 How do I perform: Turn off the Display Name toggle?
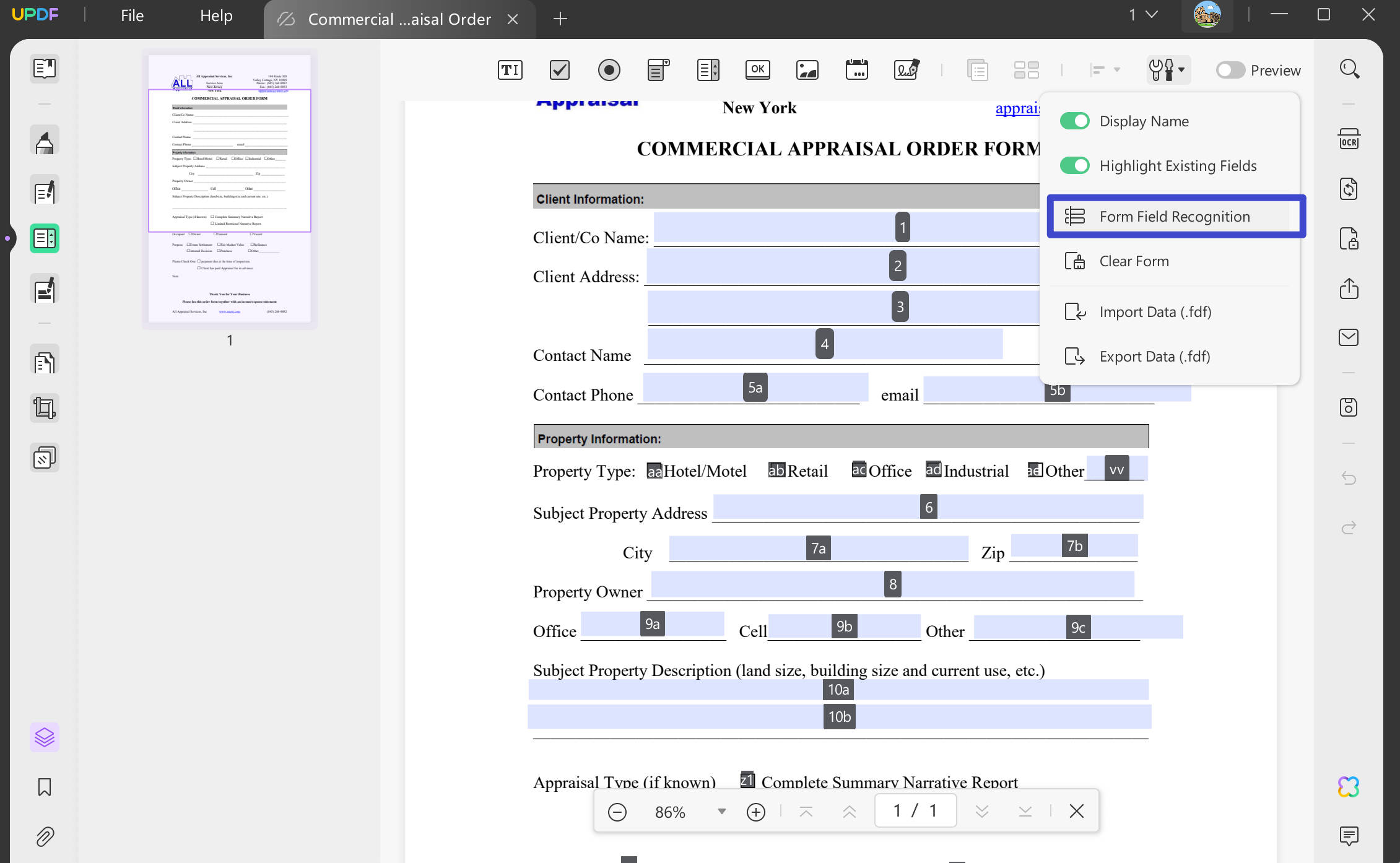[1075, 121]
